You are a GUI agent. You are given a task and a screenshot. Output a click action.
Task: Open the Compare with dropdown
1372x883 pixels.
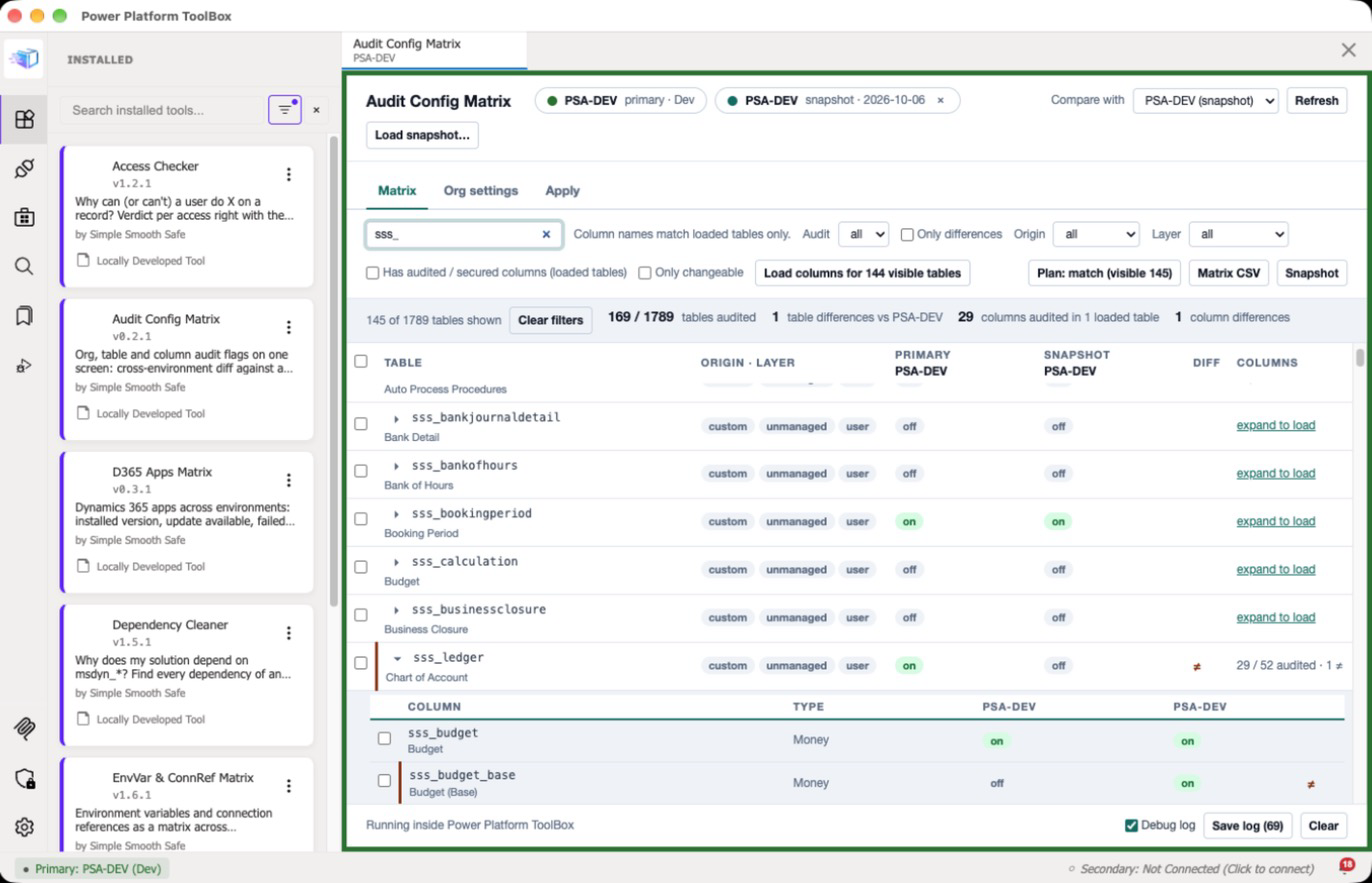[1205, 100]
